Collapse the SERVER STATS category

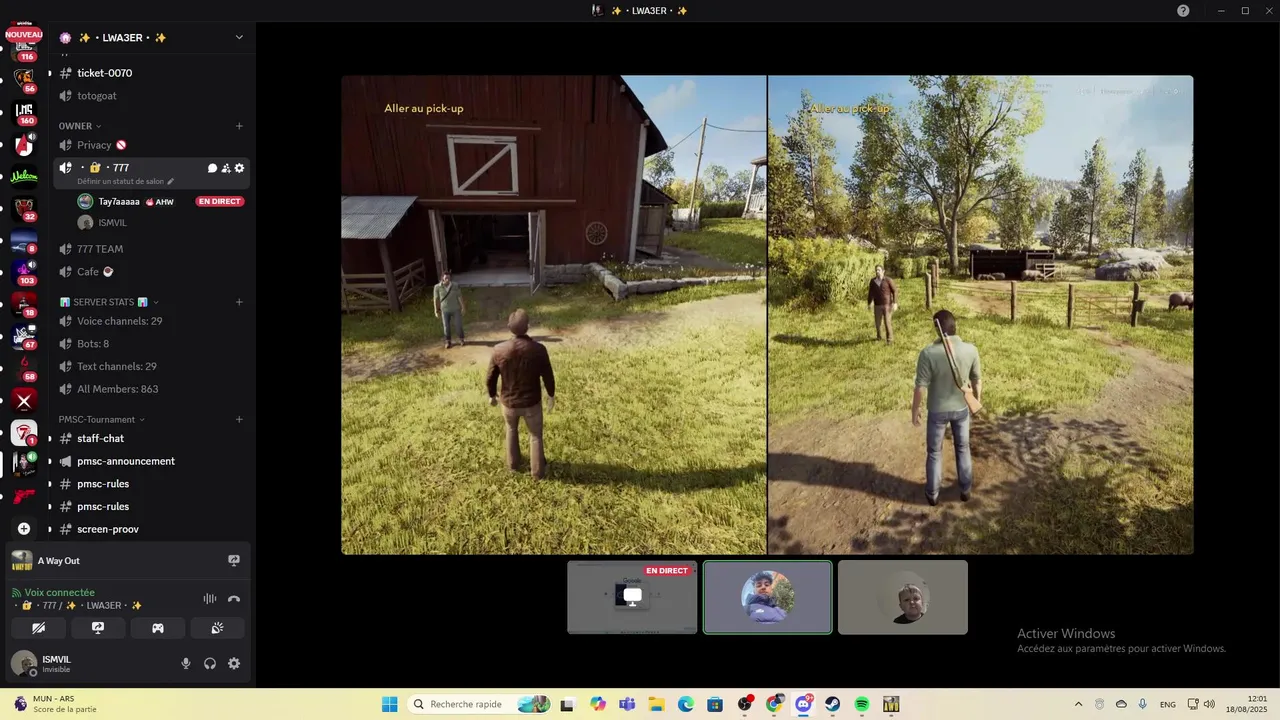click(x=109, y=302)
